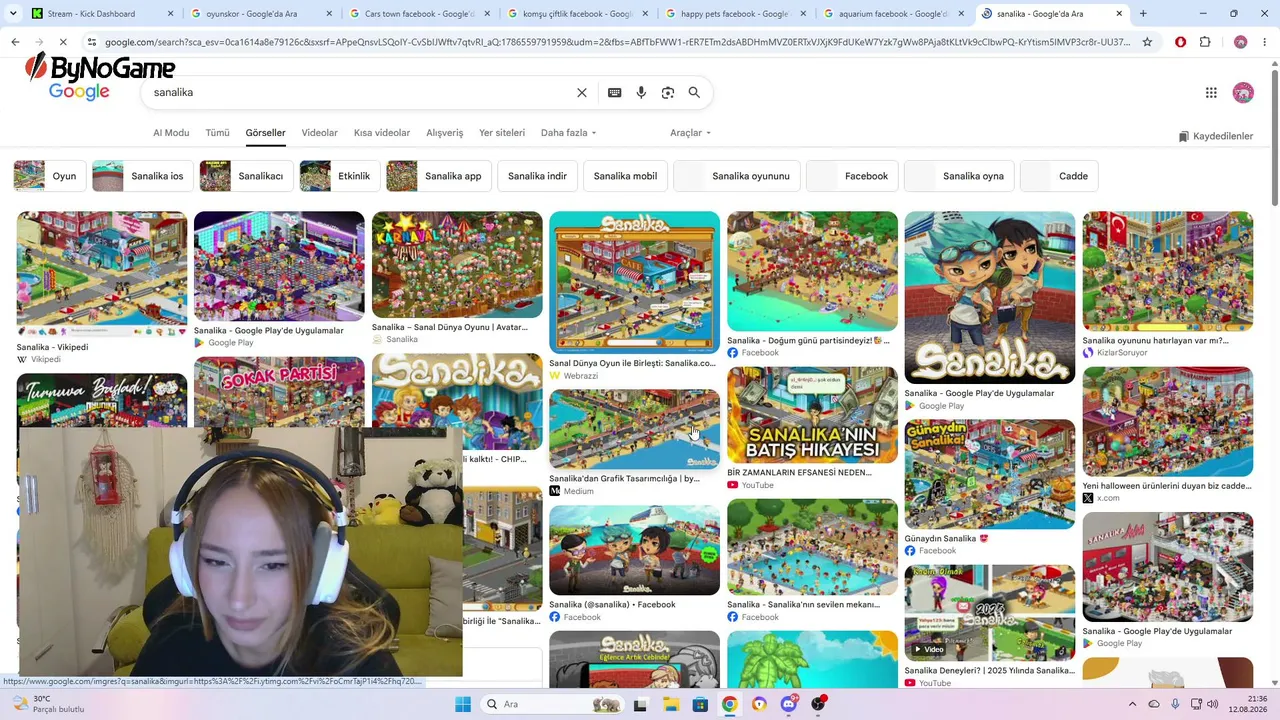Open the Sanalika'nın Batış Hikayesi YouTube thumbnail
This screenshot has height=720, width=1280.
812,415
